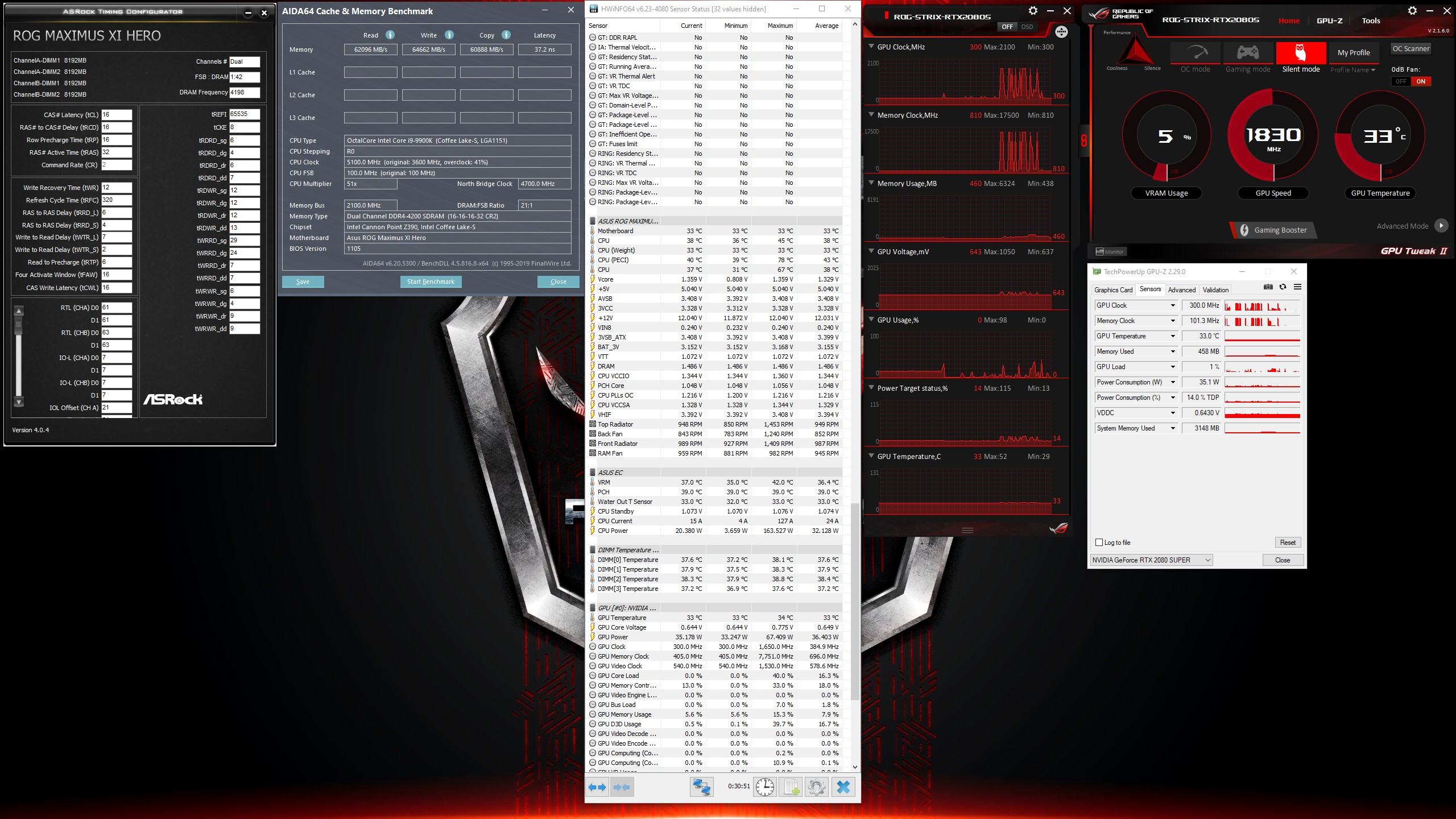
Task: Open HWiNFO remote network monitors icon
Action: pos(702,787)
